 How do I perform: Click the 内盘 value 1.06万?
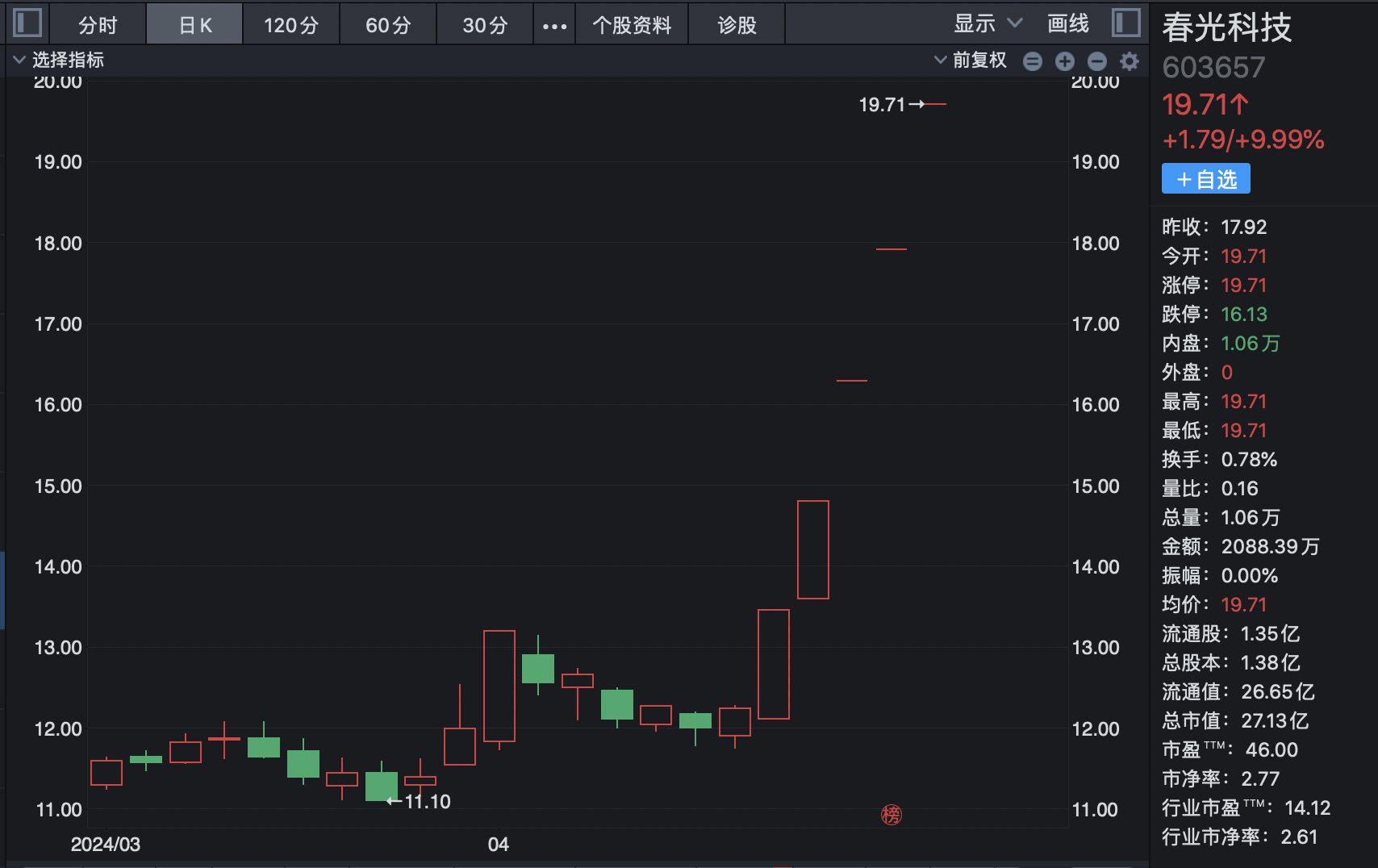coord(1251,344)
